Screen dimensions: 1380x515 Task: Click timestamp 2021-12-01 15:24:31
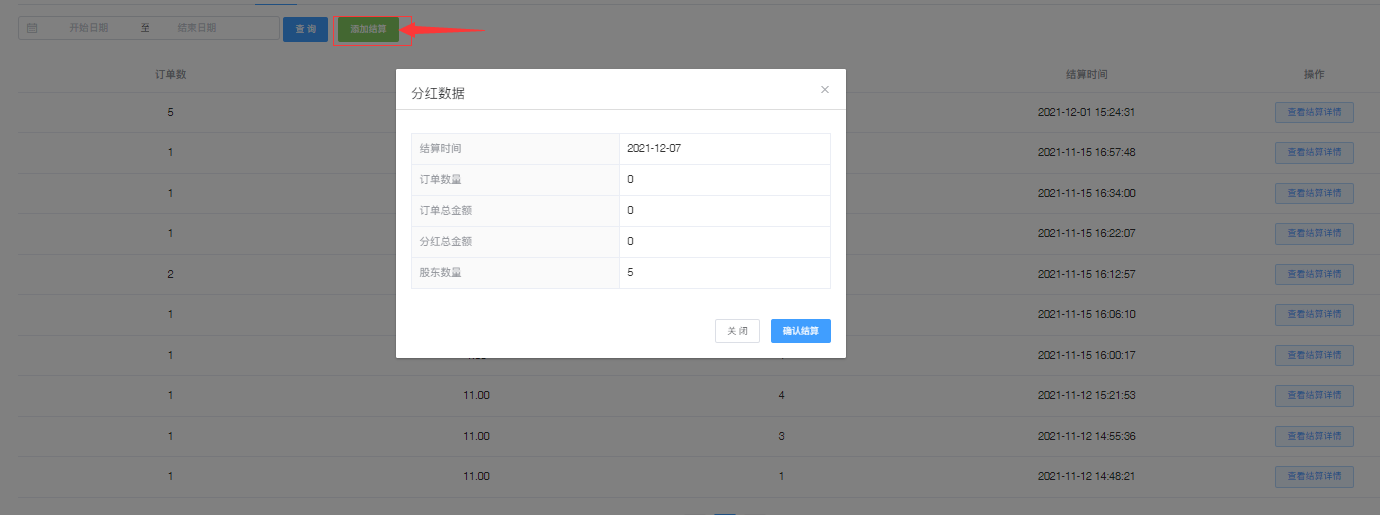click(1086, 112)
